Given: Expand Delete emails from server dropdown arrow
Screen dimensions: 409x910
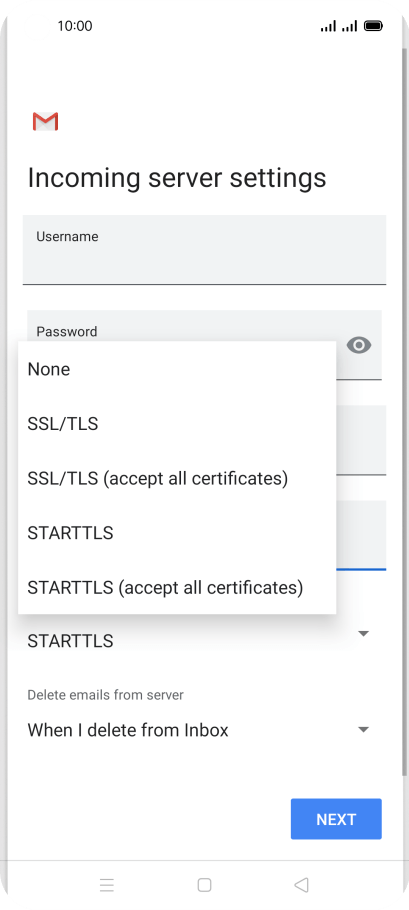Looking at the screenshot, I should click(x=363, y=730).
